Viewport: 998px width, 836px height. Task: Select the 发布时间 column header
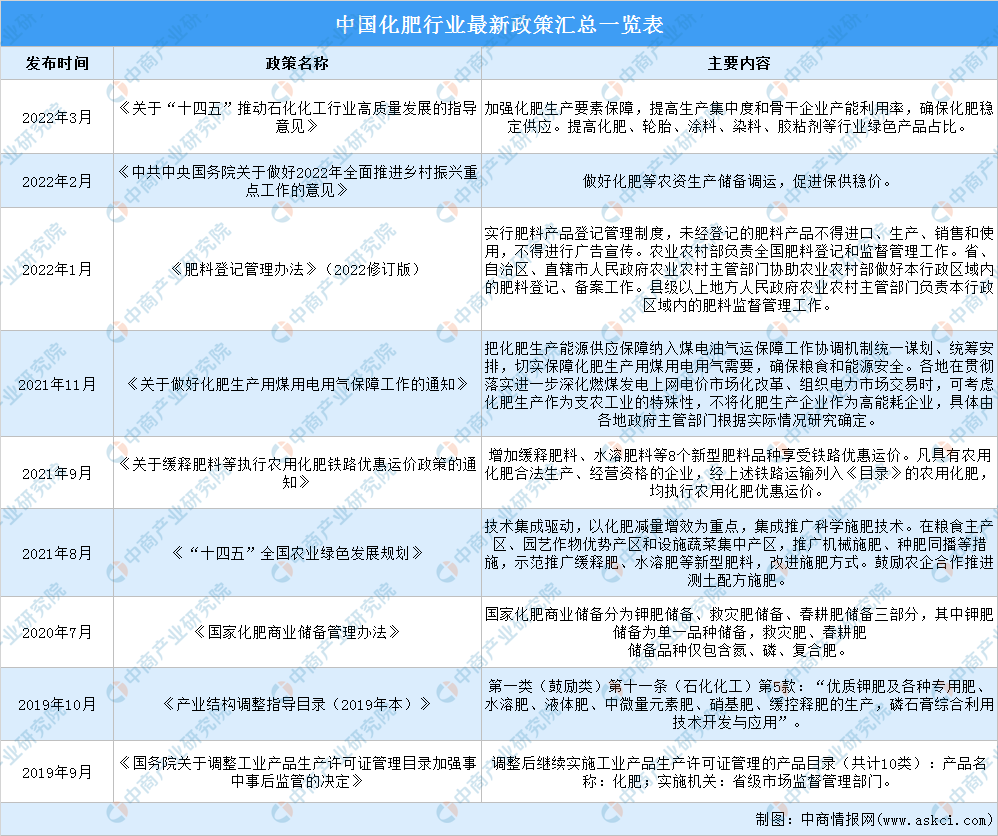pos(57,63)
